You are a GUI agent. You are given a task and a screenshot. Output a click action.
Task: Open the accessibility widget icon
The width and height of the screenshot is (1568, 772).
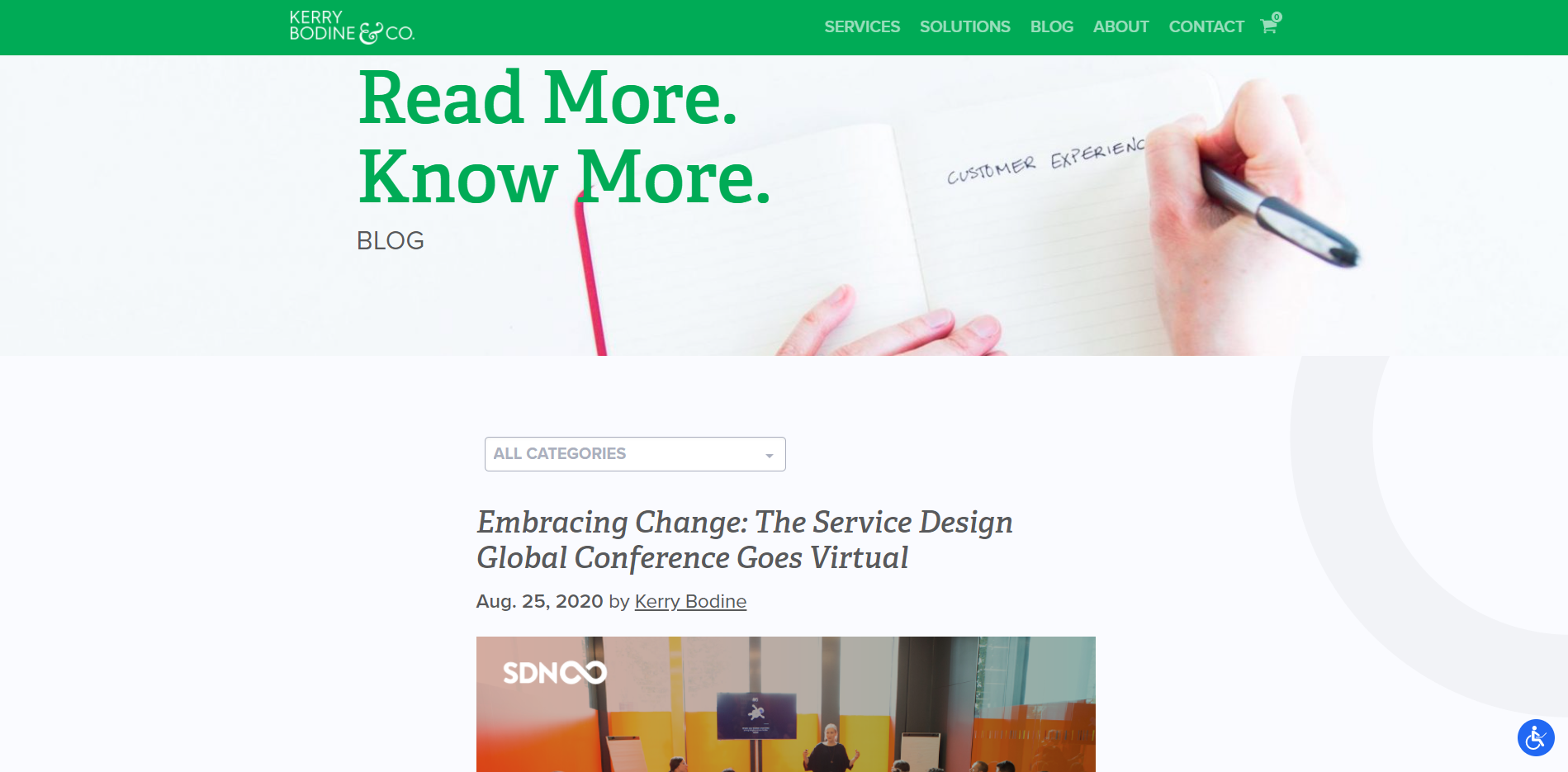(1536, 737)
